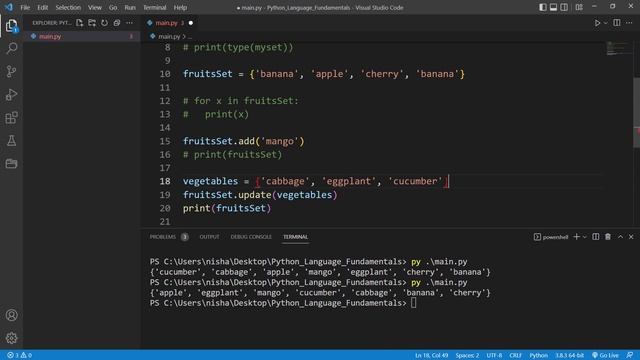The image size is (640, 360).
Task: Change indentation via Spaces: 2
Action: point(467,355)
